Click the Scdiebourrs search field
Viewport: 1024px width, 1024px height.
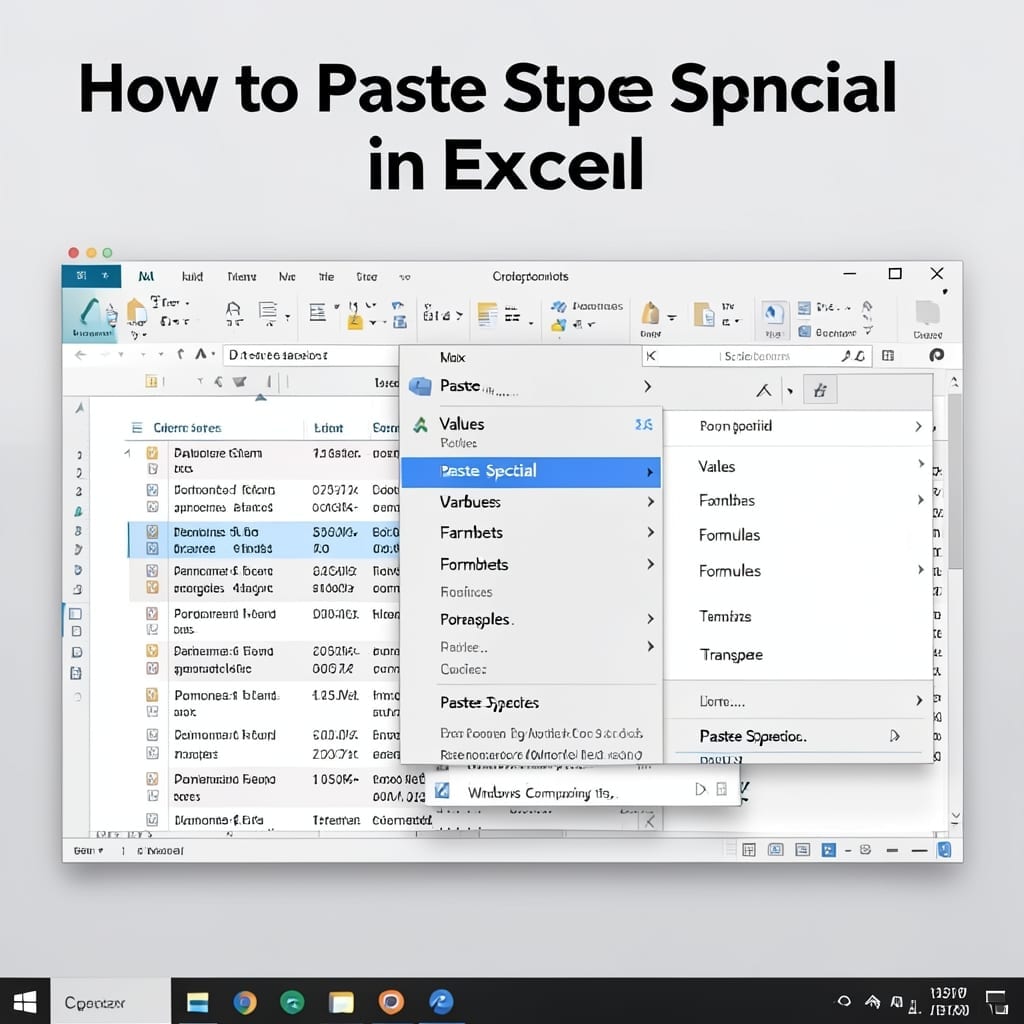[x=756, y=356]
